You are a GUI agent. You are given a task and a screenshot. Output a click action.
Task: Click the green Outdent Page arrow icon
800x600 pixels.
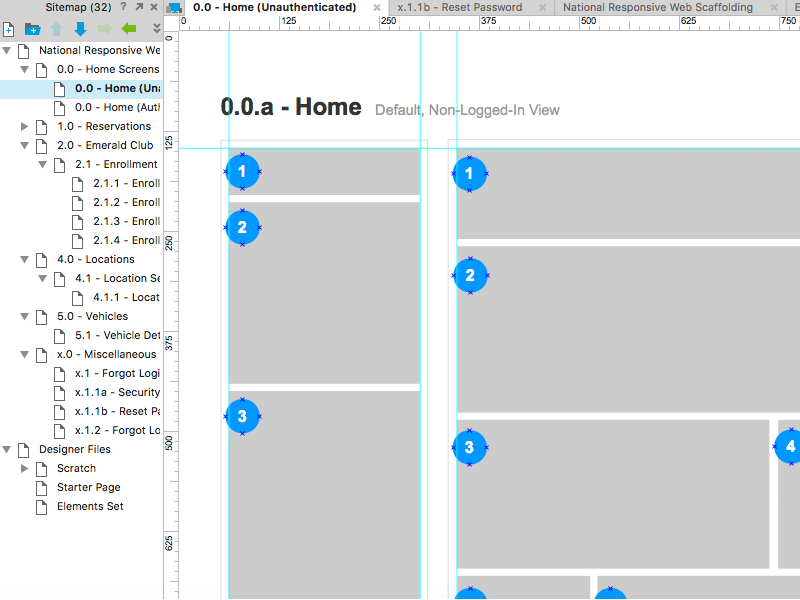coord(127,28)
